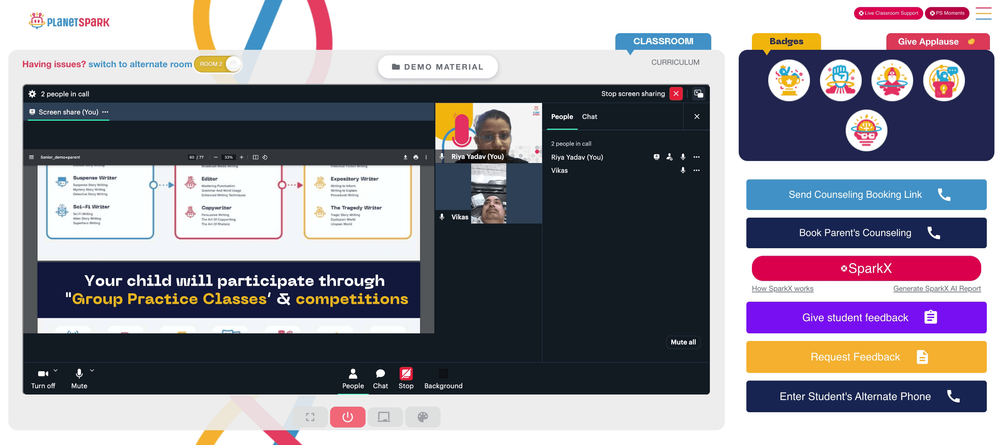Zoom out in shared PDF viewer

(x=216, y=157)
